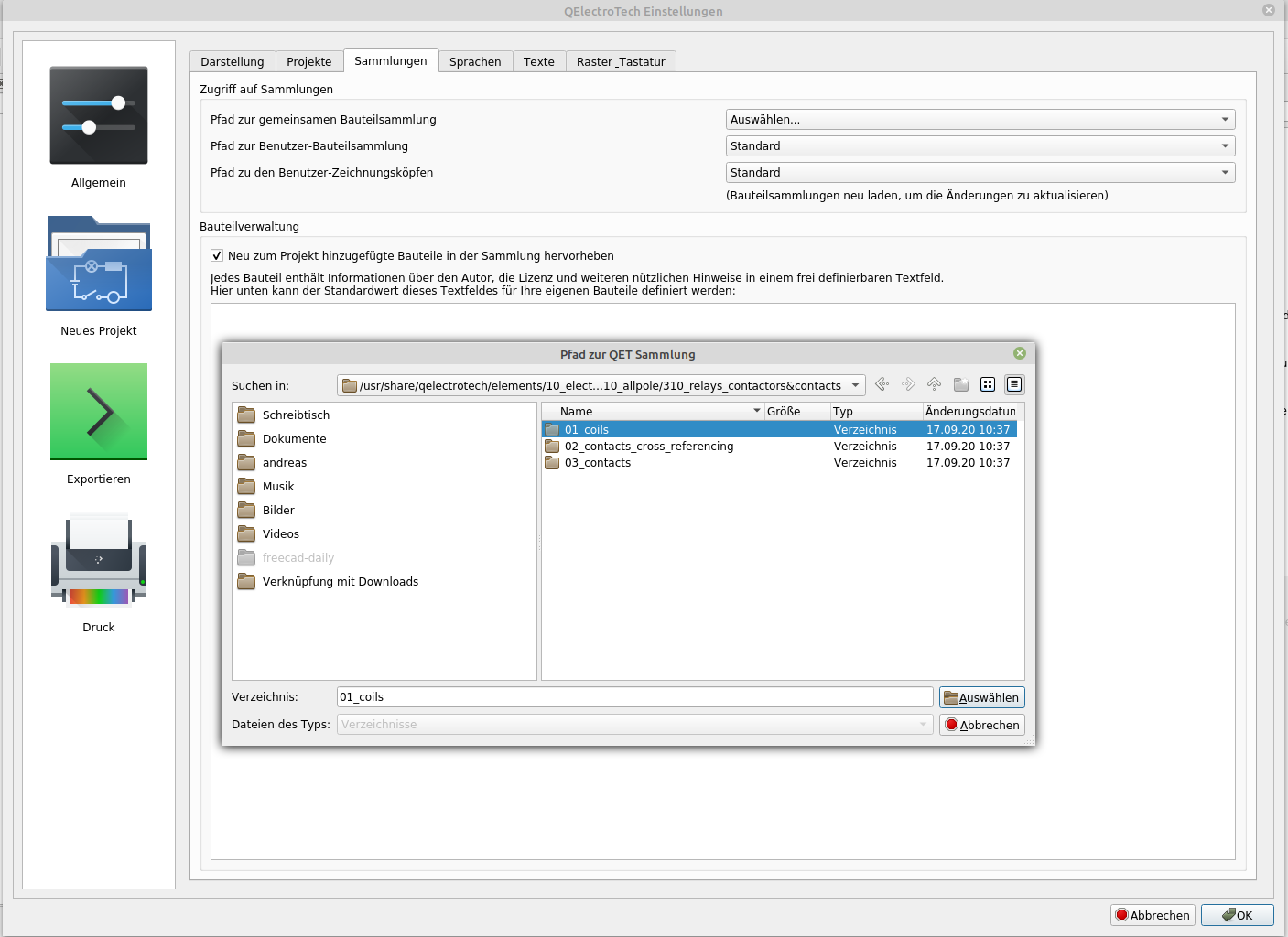Image resolution: width=1288 pixels, height=937 pixels.
Task: Open the user element collection path dropdown
Action: click(980, 146)
